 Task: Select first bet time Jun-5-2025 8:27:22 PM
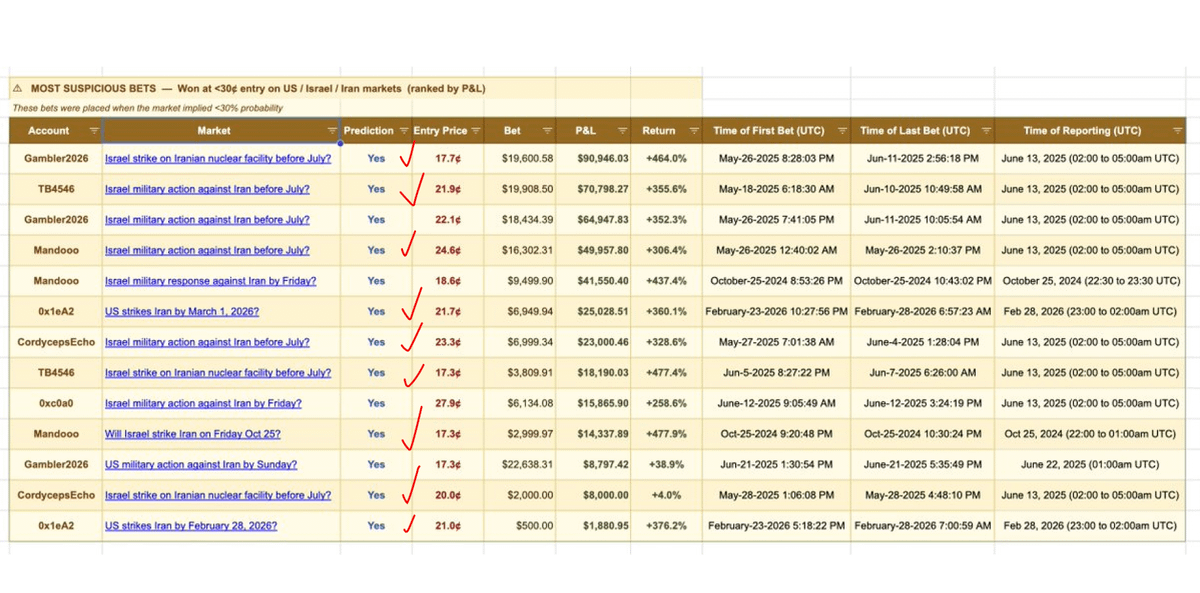click(x=777, y=372)
